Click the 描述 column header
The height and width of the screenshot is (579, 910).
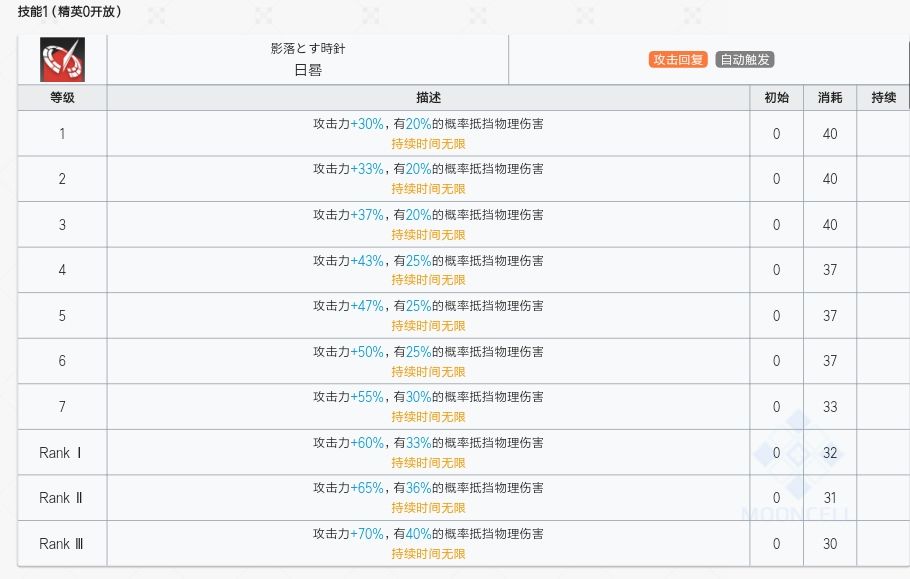point(428,97)
